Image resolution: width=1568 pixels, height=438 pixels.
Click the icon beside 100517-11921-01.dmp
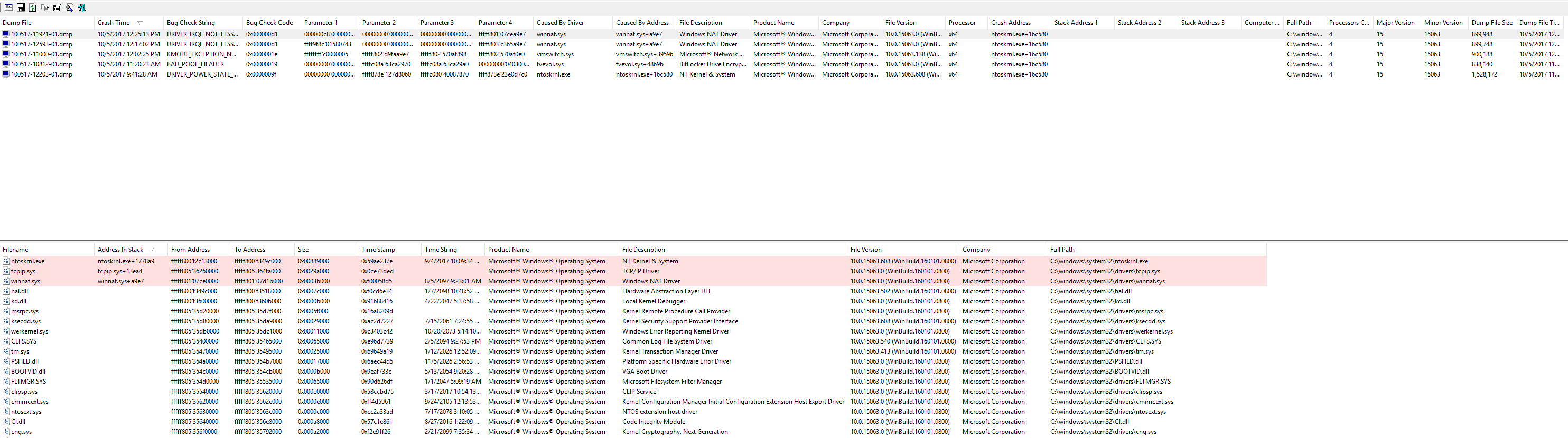coord(6,35)
